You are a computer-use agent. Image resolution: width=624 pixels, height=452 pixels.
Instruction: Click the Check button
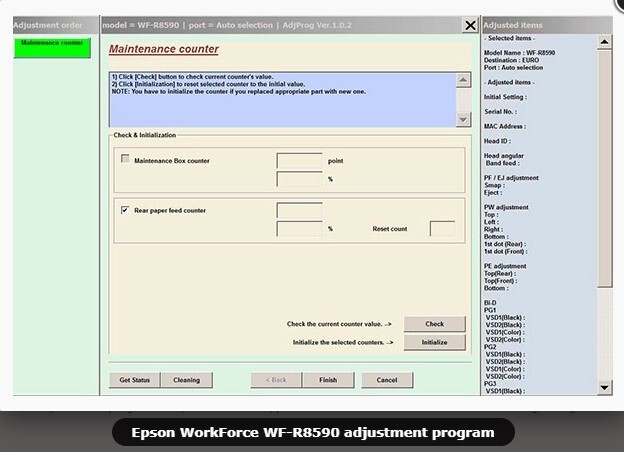(434, 324)
